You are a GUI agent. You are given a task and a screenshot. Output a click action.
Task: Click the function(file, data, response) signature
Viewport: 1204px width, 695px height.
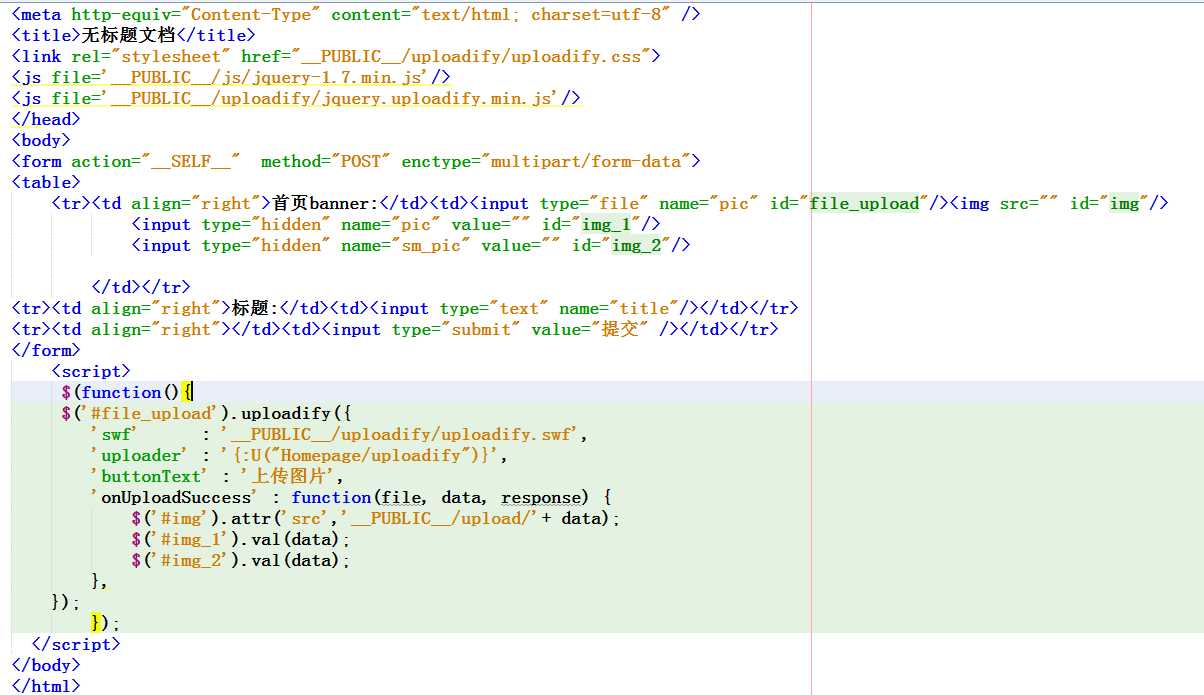tap(441, 497)
